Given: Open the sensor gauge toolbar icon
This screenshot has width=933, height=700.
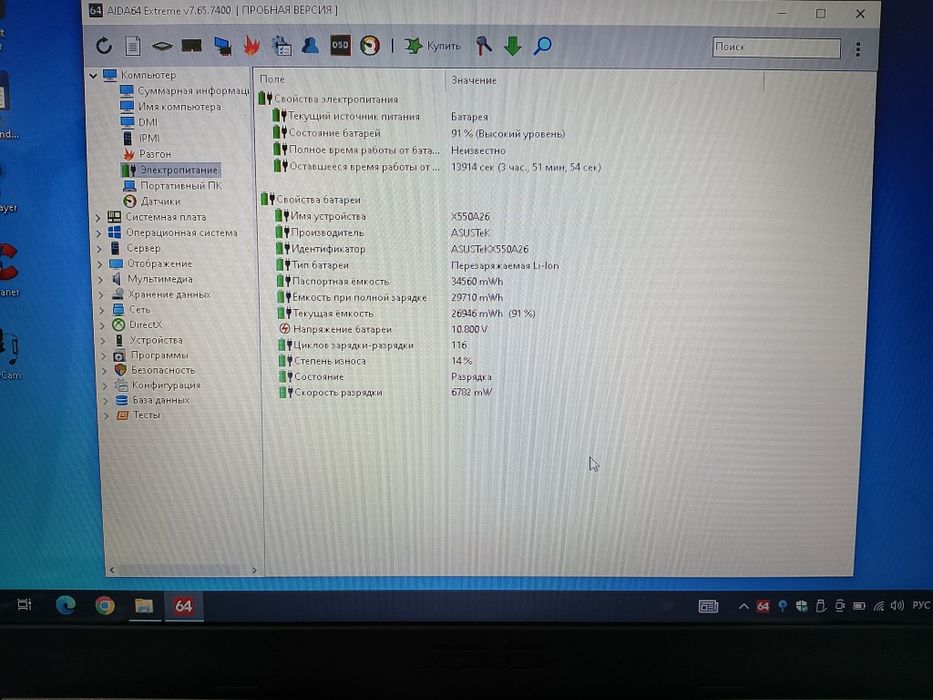Looking at the screenshot, I should (x=370, y=46).
